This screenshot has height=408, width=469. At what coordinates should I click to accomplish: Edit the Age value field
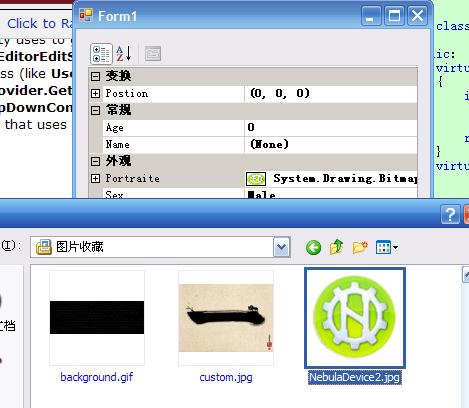331,127
